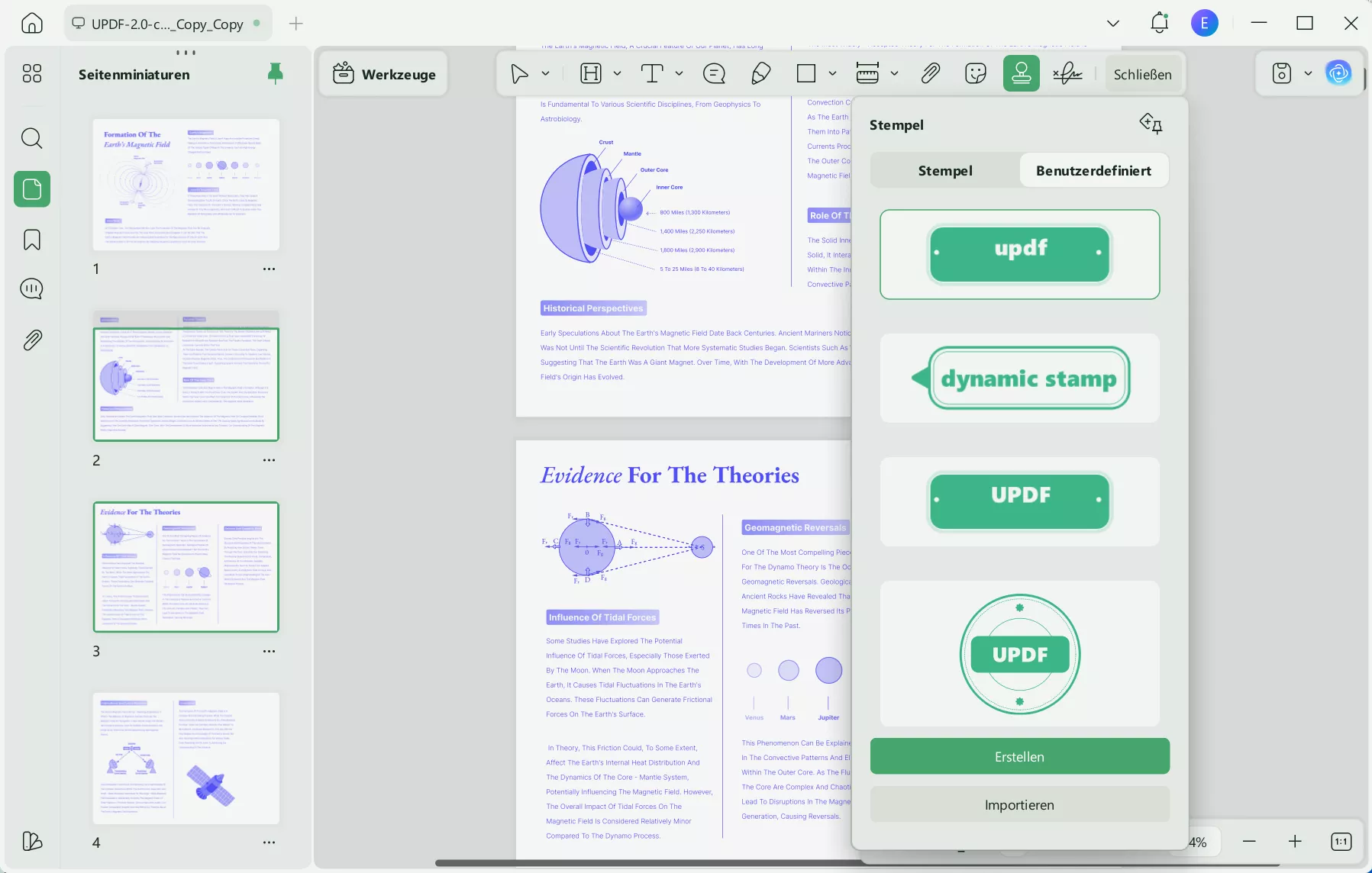The height and width of the screenshot is (873, 1372).
Task: Open page 2 thumbnail
Action: tap(186, 375)
